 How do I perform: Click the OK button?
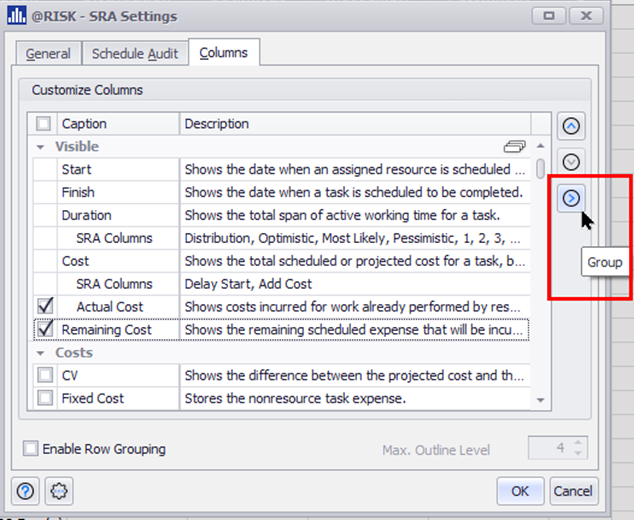click(520, 490)
